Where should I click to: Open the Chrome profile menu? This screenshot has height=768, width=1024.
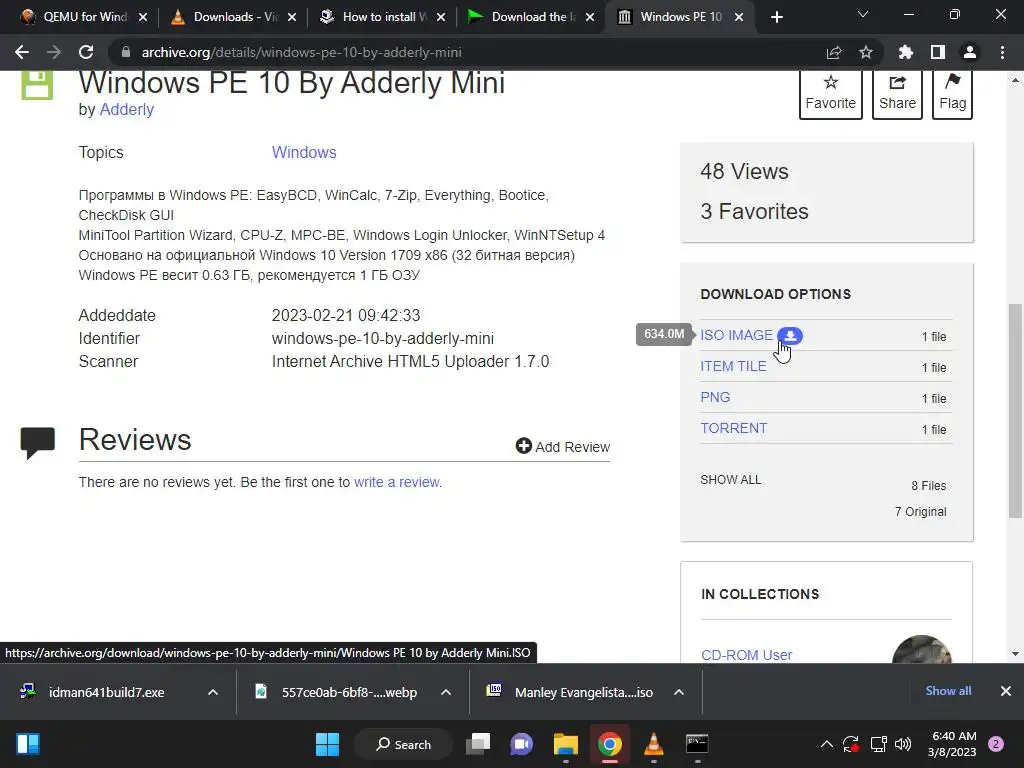(x=970, y=52)
